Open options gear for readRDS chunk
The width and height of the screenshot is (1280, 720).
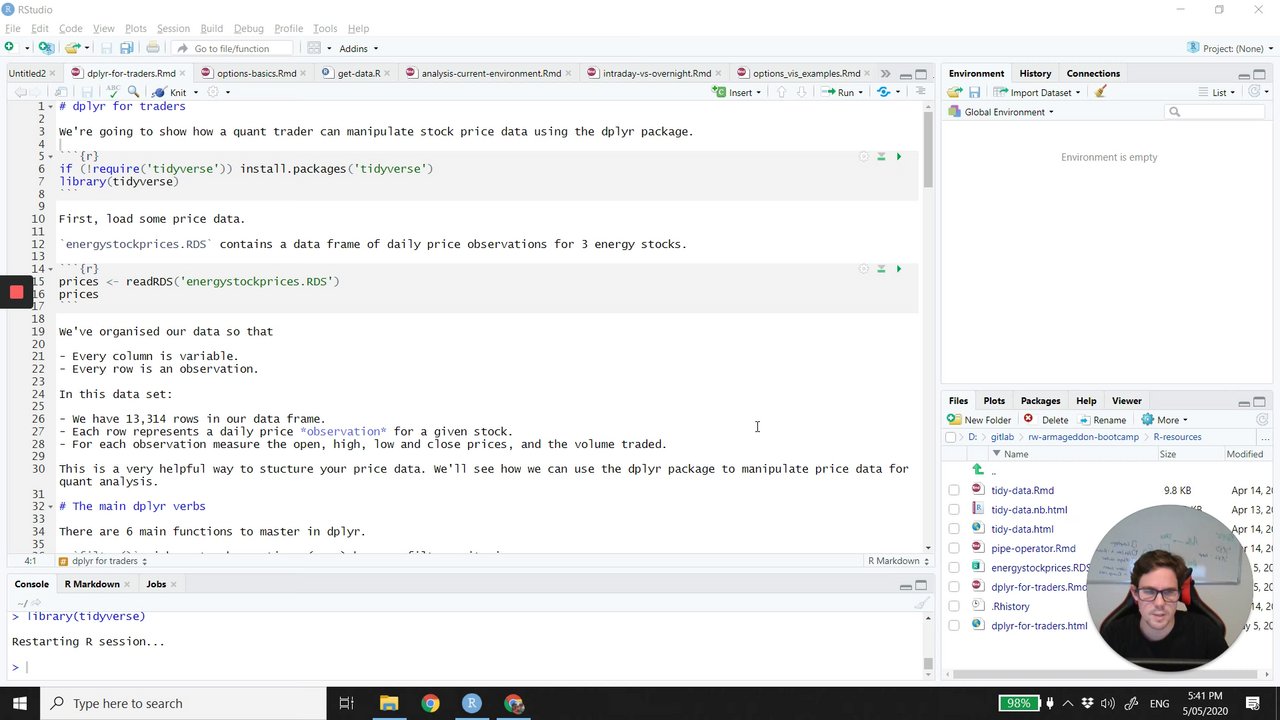click(864, 269)
